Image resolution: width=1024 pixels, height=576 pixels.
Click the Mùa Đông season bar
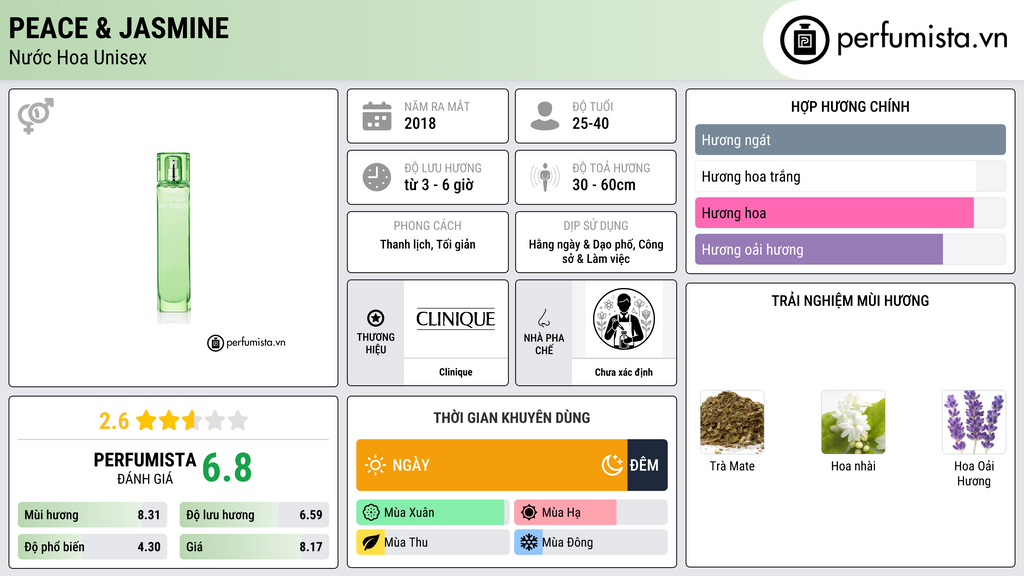pos(590,543)
